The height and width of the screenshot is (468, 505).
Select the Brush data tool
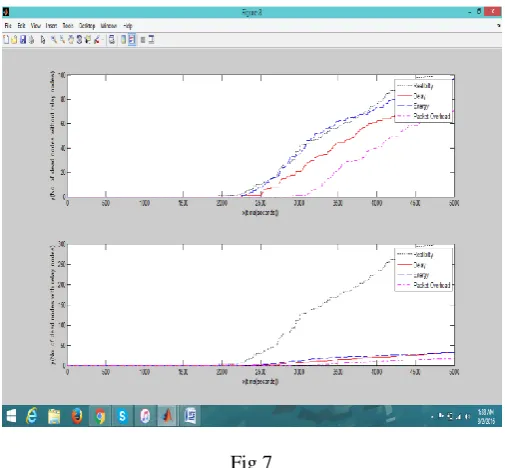click(x=97, y=40)
